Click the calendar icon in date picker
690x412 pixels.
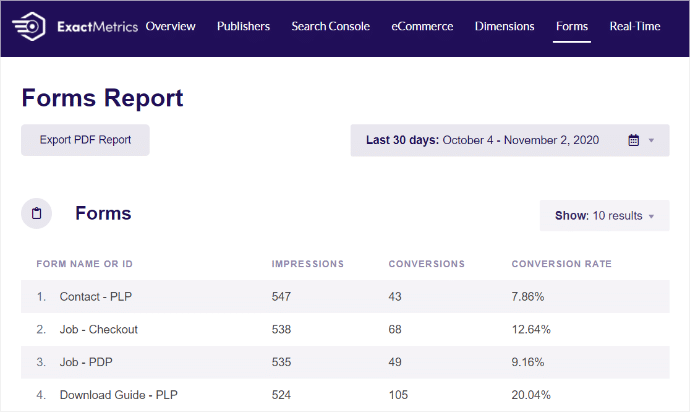point(633,140)
